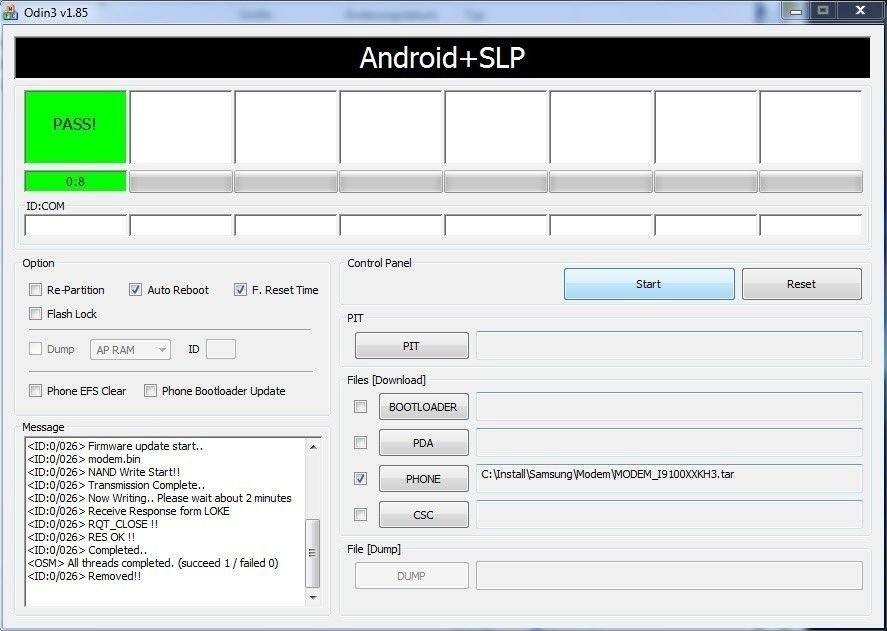The image size is (887, 631).
Task: Choose a file with the BOOTLOADER button
Action: tap(424, 407)
